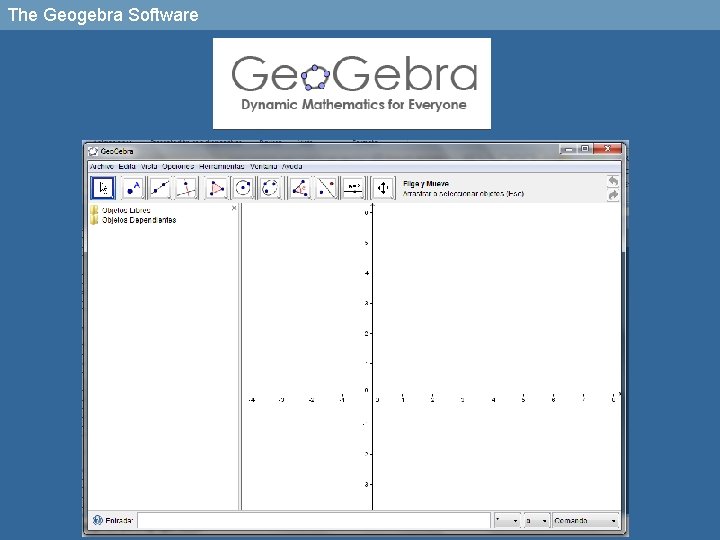This screenshot has height=540, width=720.
Task: Select the Line through Two Points tool
Action: coord(160,188)
